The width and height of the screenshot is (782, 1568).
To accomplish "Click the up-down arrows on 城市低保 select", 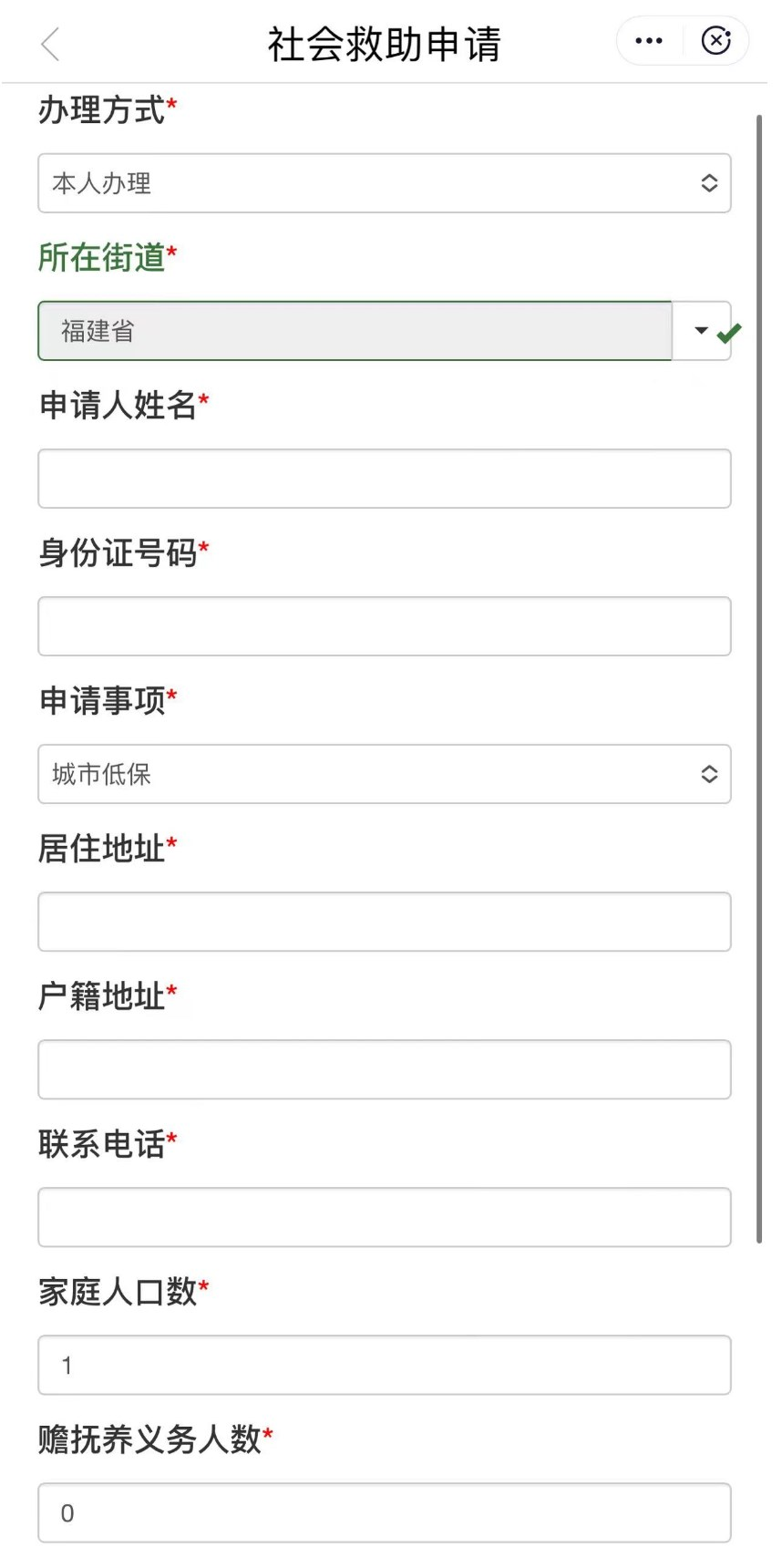I will [709, 774].
